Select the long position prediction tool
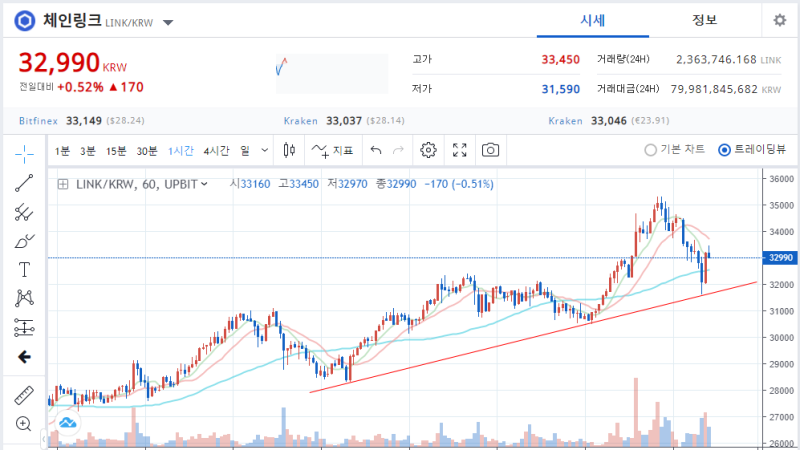This screenshot has width=800, height=450. (x=24, y=328)
